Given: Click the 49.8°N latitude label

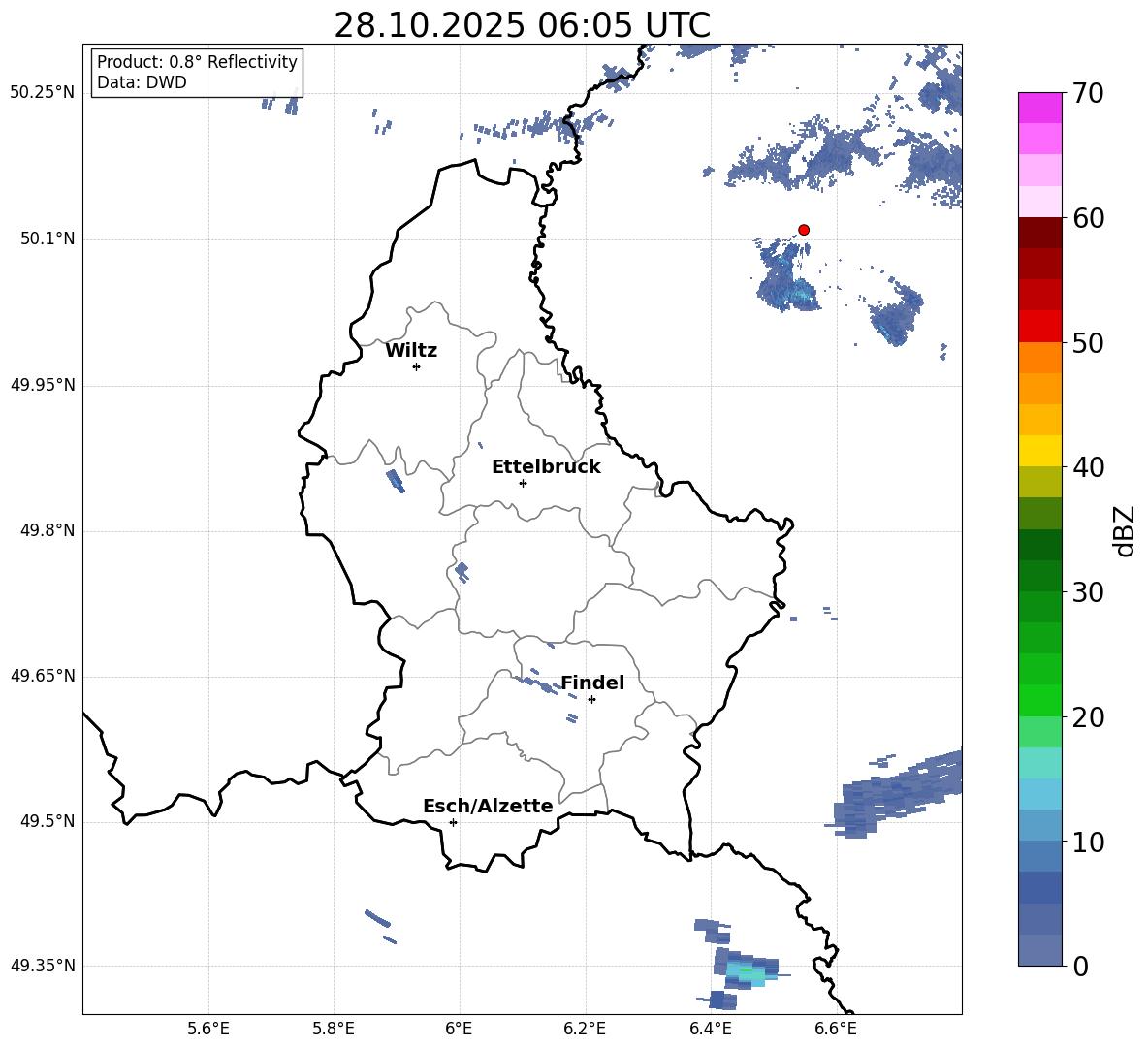Looking at the screenshot, I should (48, 530).
